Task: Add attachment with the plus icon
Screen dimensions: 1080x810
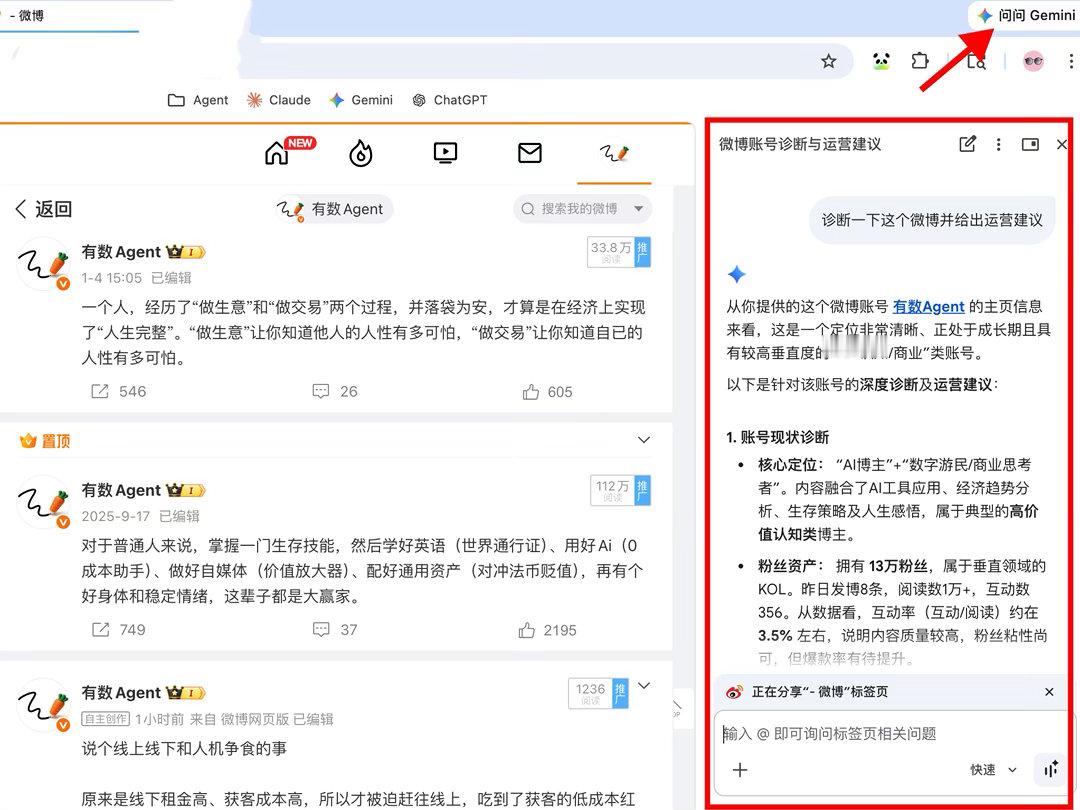Action: click(x=740, y=770)
